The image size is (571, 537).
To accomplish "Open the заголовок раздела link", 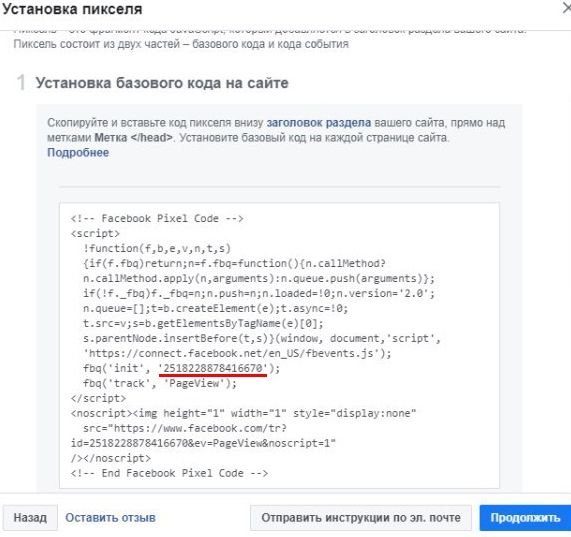I will pyautogui.click(x=319, y=123).
